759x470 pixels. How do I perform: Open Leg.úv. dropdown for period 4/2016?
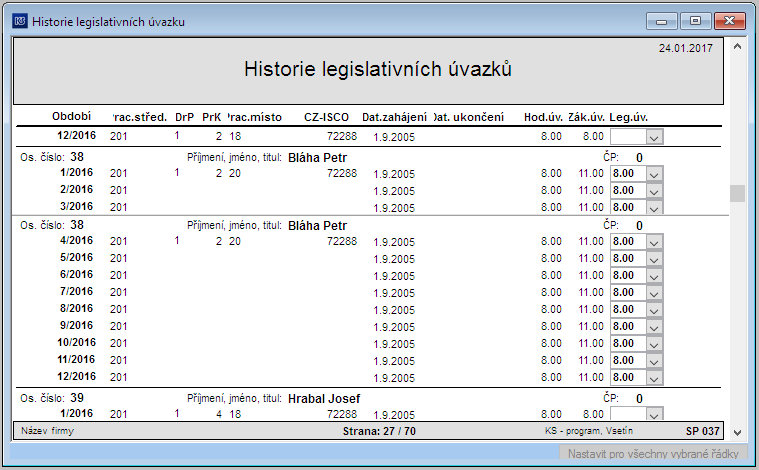(654, 242)
